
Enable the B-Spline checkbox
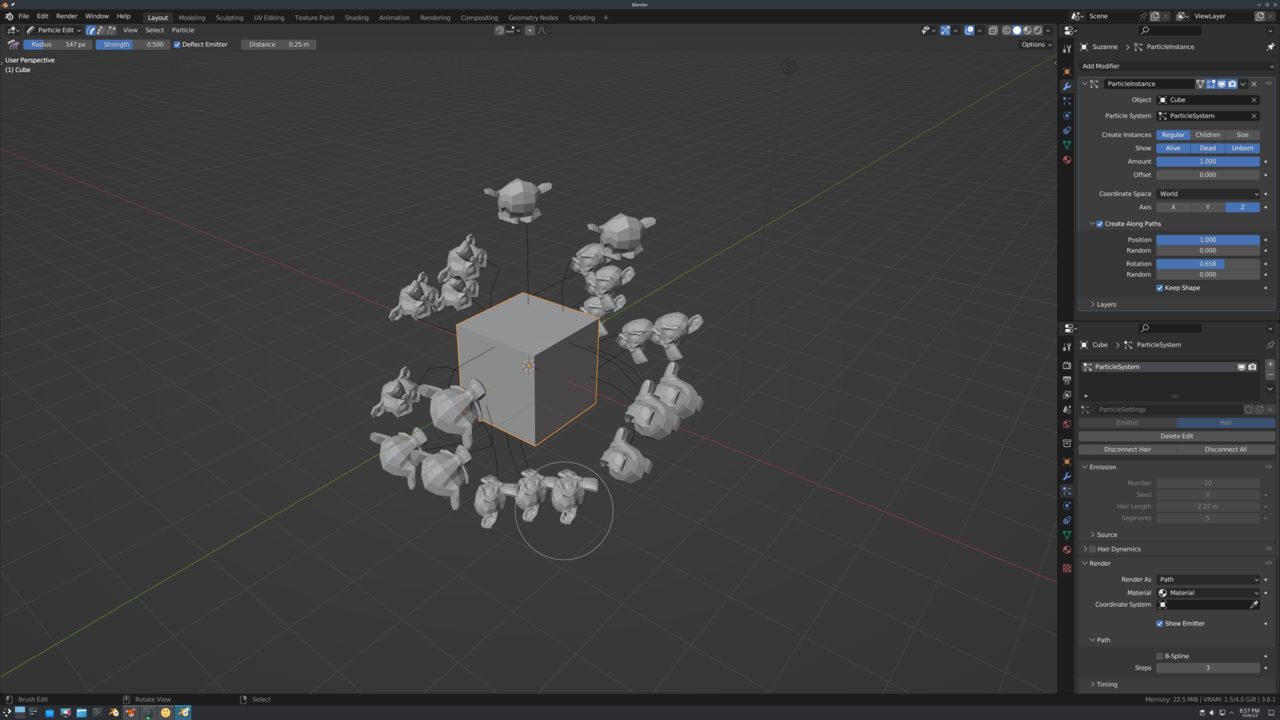tap(1160, 656)
